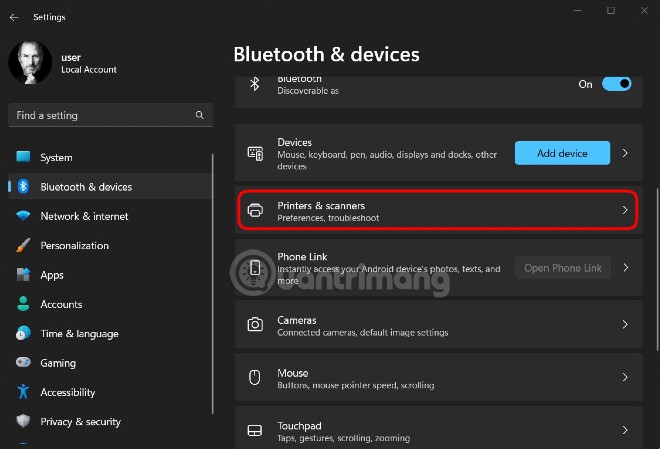
Task: Click the 'Discoverable as' text
Action: (x=308, y=90)
